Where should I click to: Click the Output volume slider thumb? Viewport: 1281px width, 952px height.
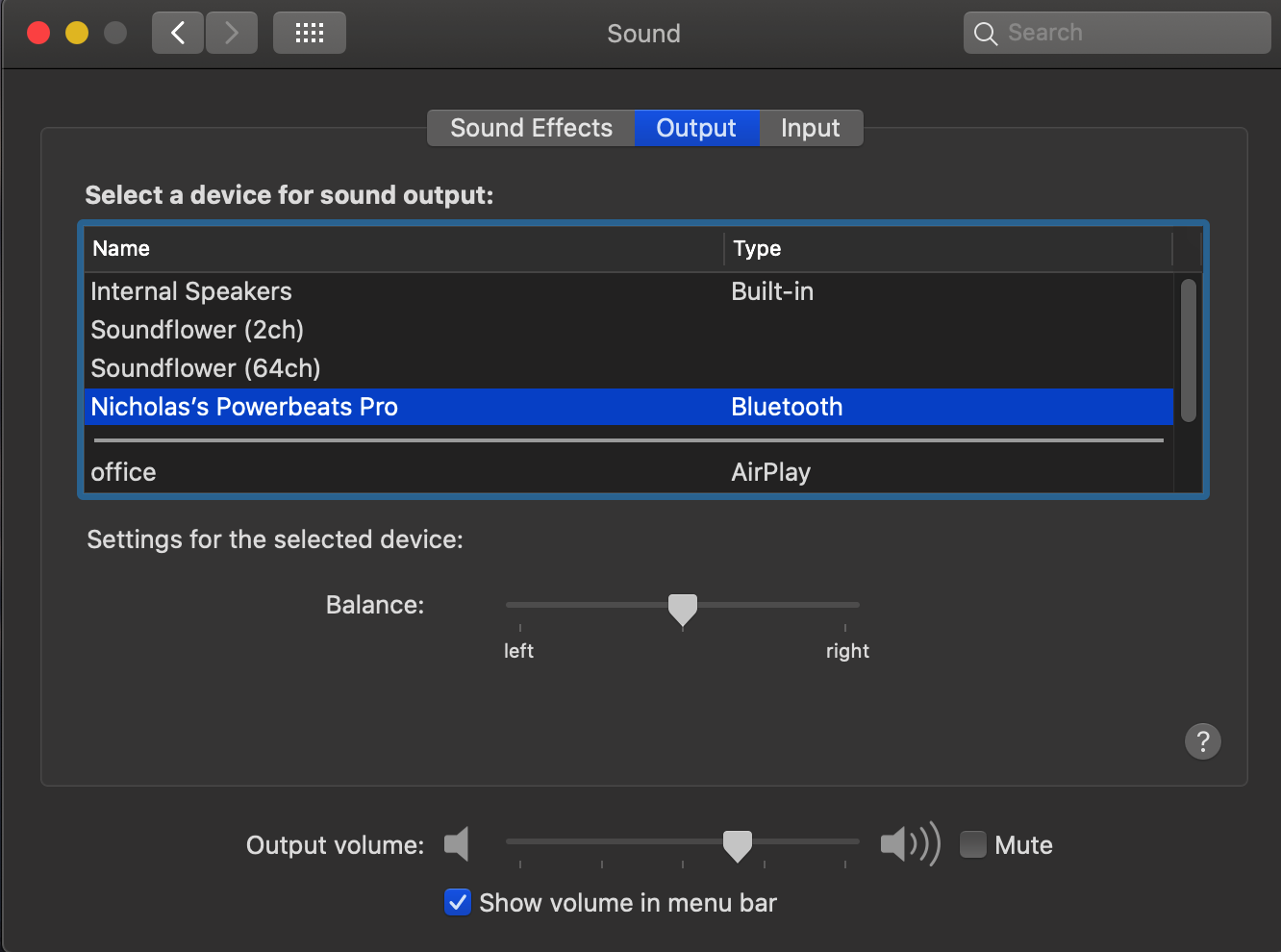pyautogui.click(x=738, y=844)
